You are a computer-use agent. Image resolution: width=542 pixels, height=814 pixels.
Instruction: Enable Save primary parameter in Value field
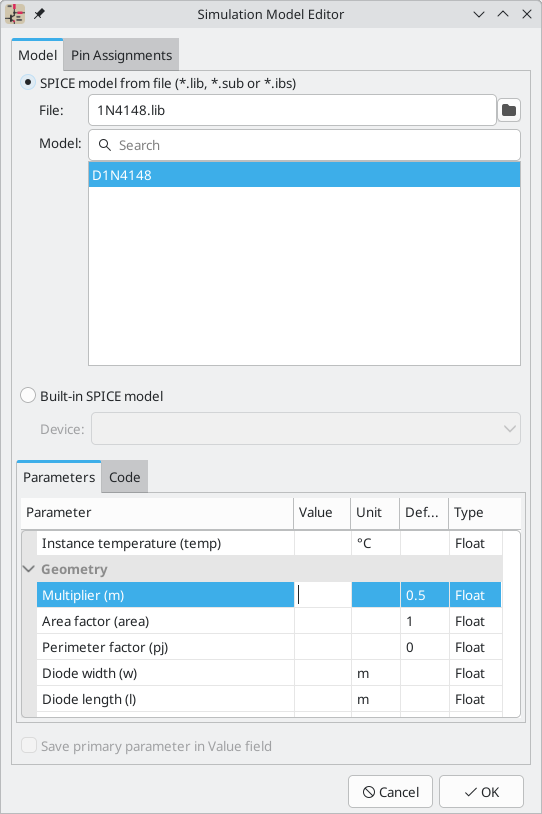click(29, 746)
